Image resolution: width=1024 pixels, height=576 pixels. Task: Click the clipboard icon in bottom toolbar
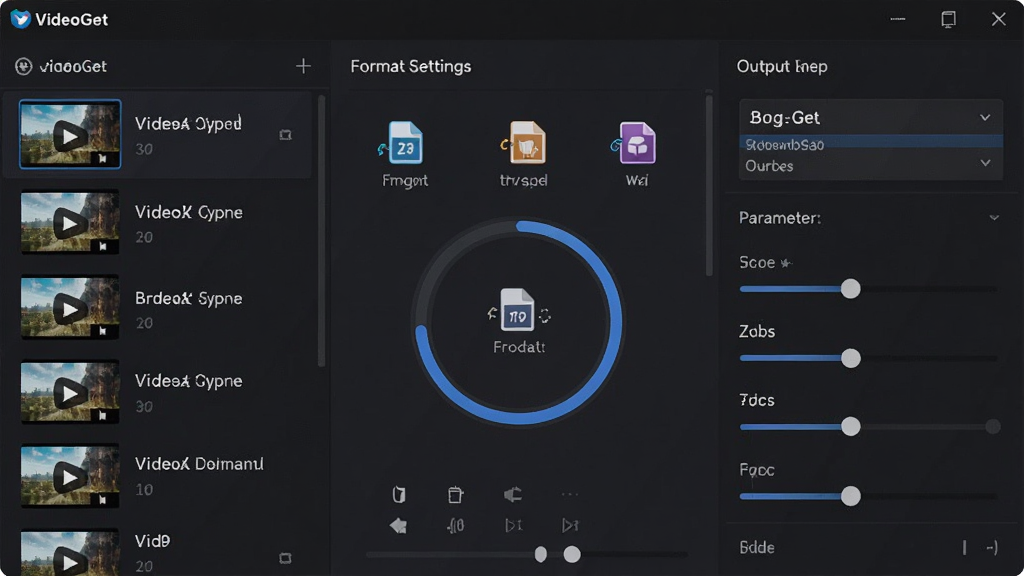[x=399, y=495]
